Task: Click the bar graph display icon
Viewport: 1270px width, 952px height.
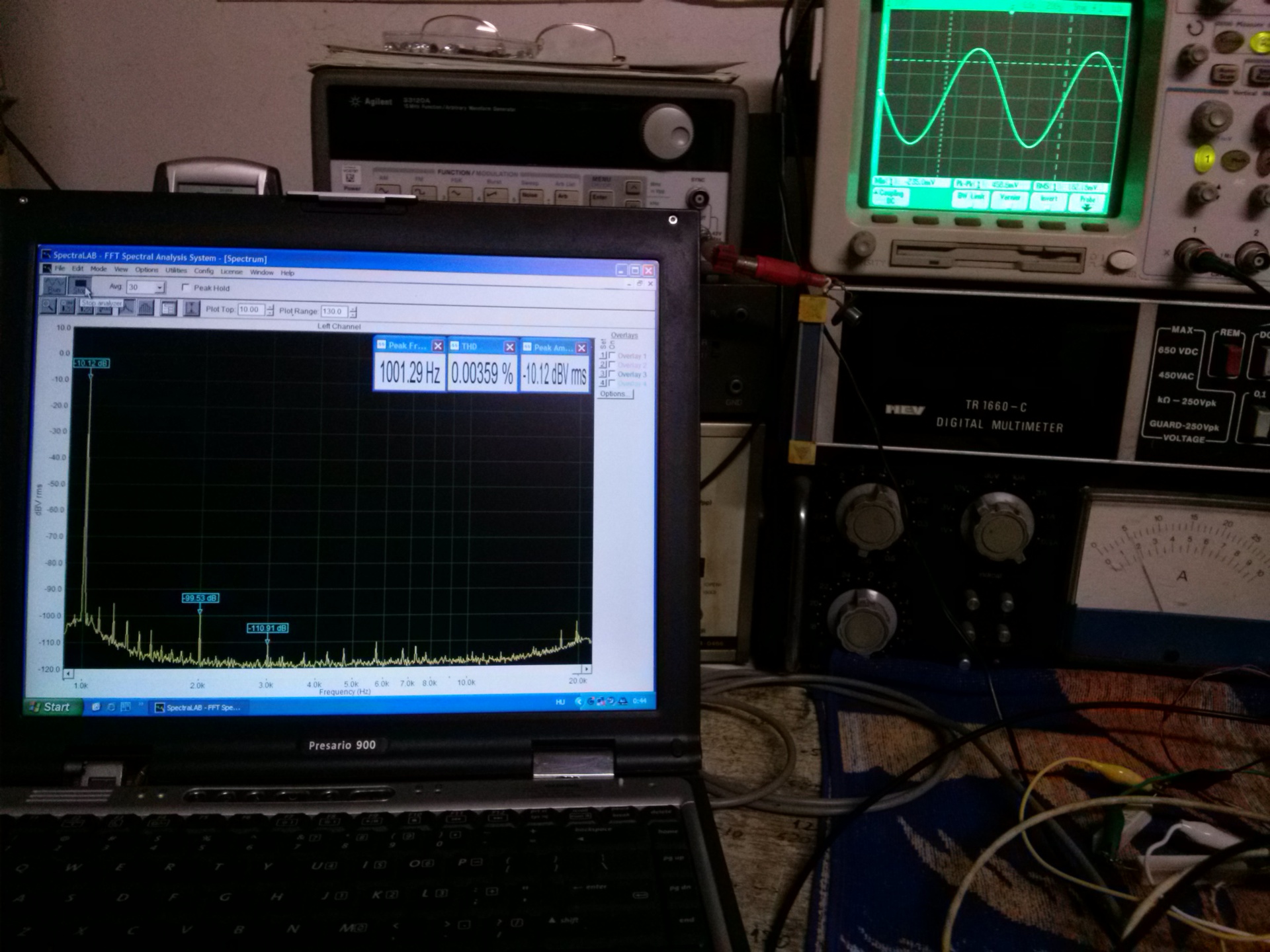Action: pos(146,307)
